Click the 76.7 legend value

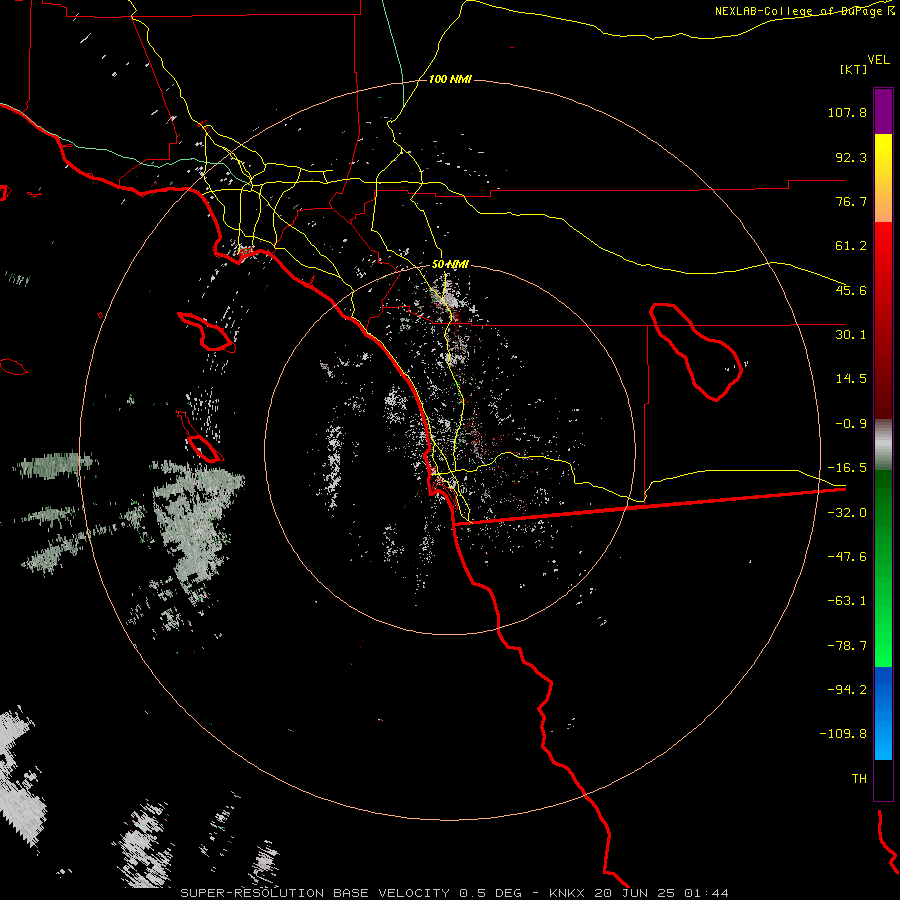coord(851,201)
